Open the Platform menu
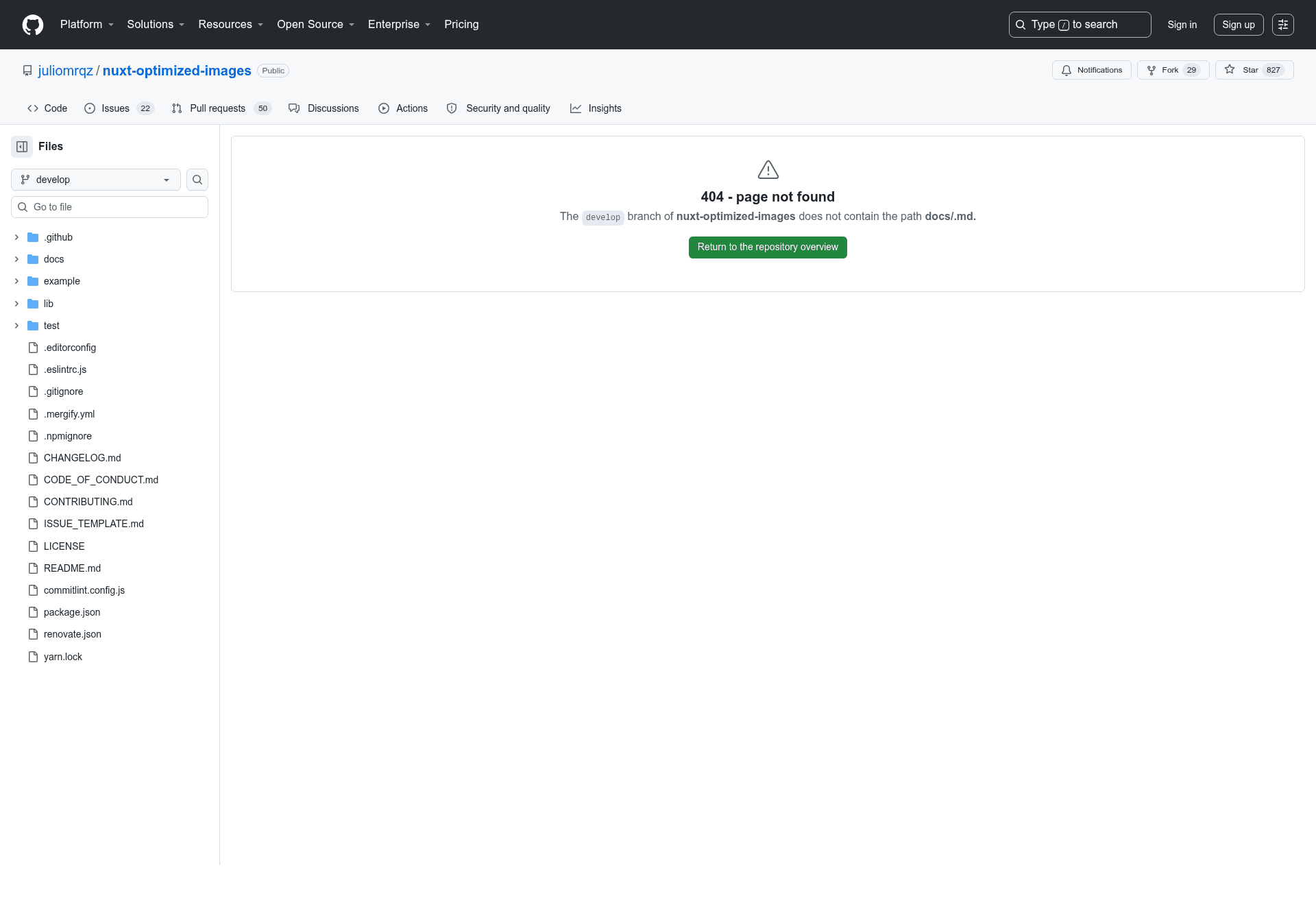Image resolution: width=1316 pixels, height=920 pixels. point(87,25)
